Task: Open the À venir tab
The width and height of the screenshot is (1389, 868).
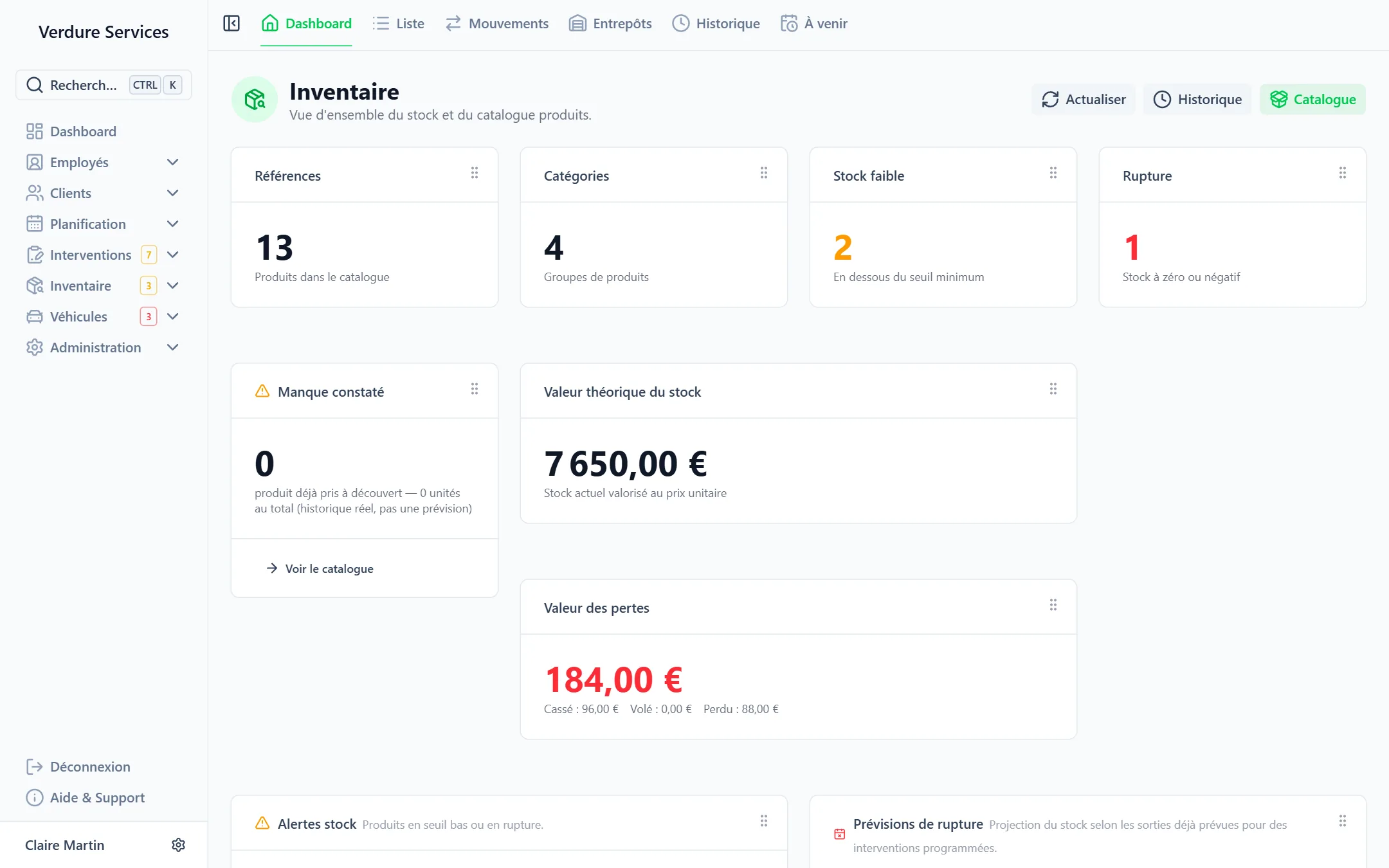Action: [813, 24]
